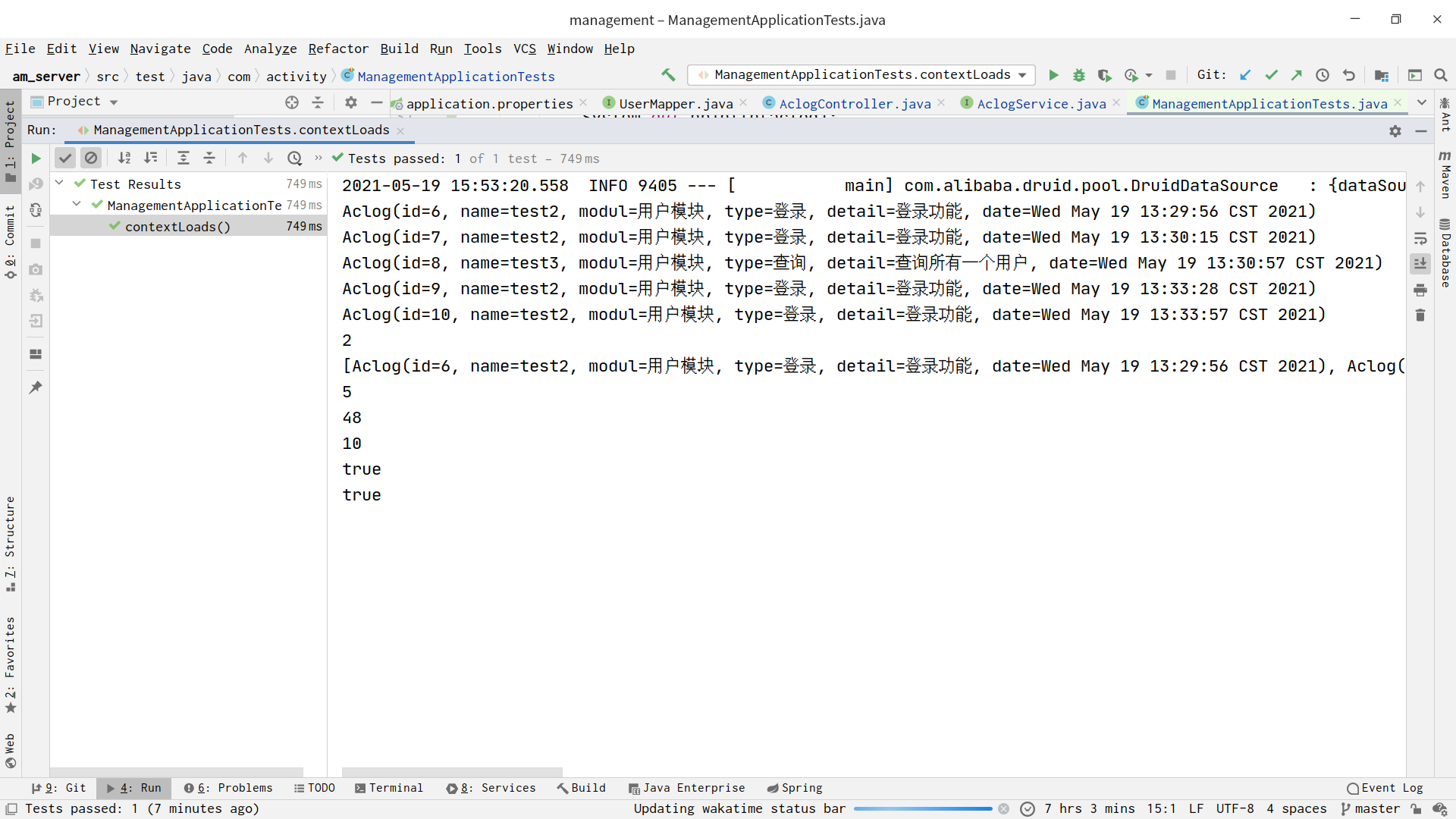Image resolution: width=1456 pixels, height=819 pixels.
Task: Locate current file in Project panel
Action: pos(292,102)
